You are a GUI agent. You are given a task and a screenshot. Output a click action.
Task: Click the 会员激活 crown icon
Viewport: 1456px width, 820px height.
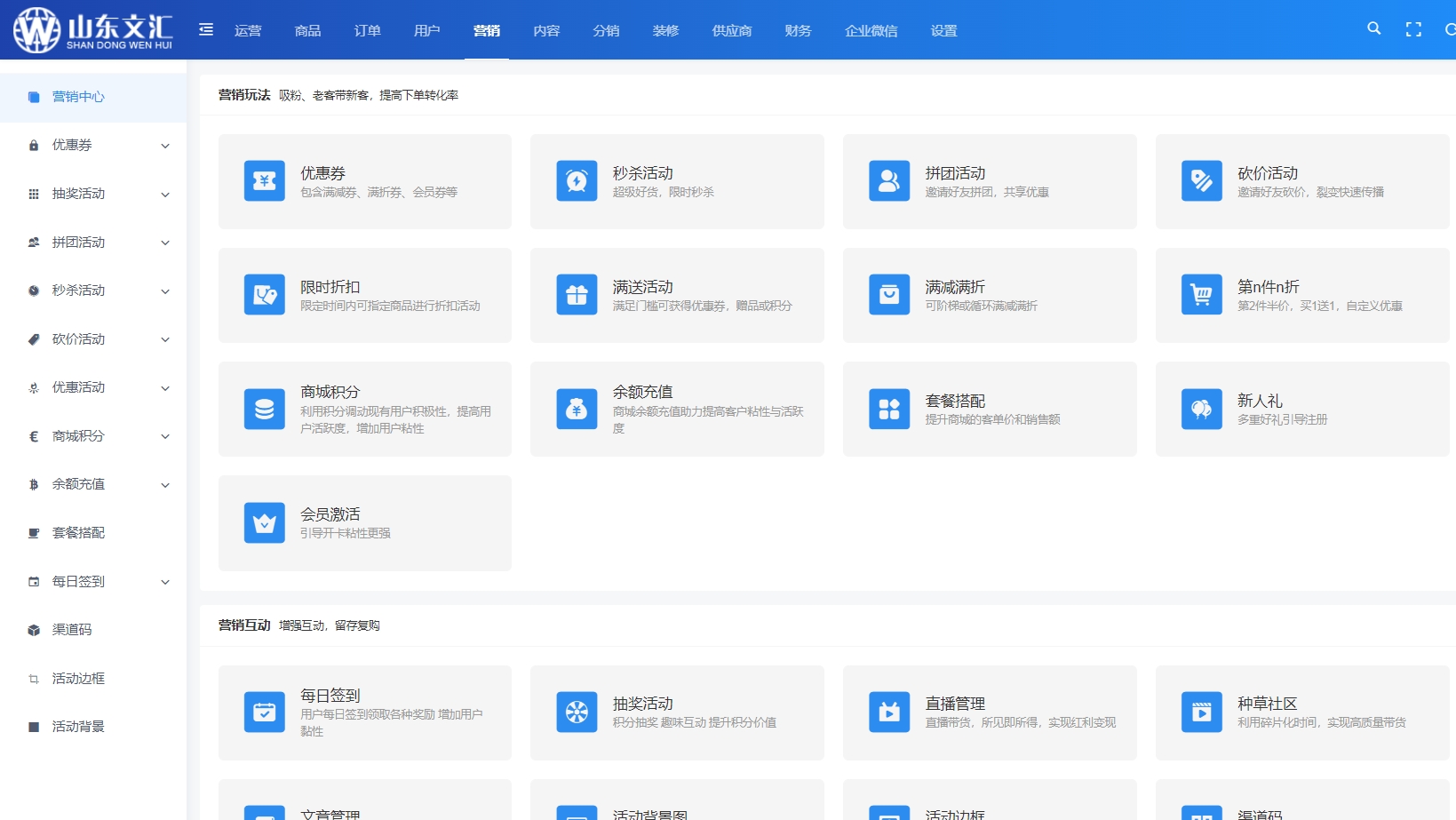click(x=265, y=522)
